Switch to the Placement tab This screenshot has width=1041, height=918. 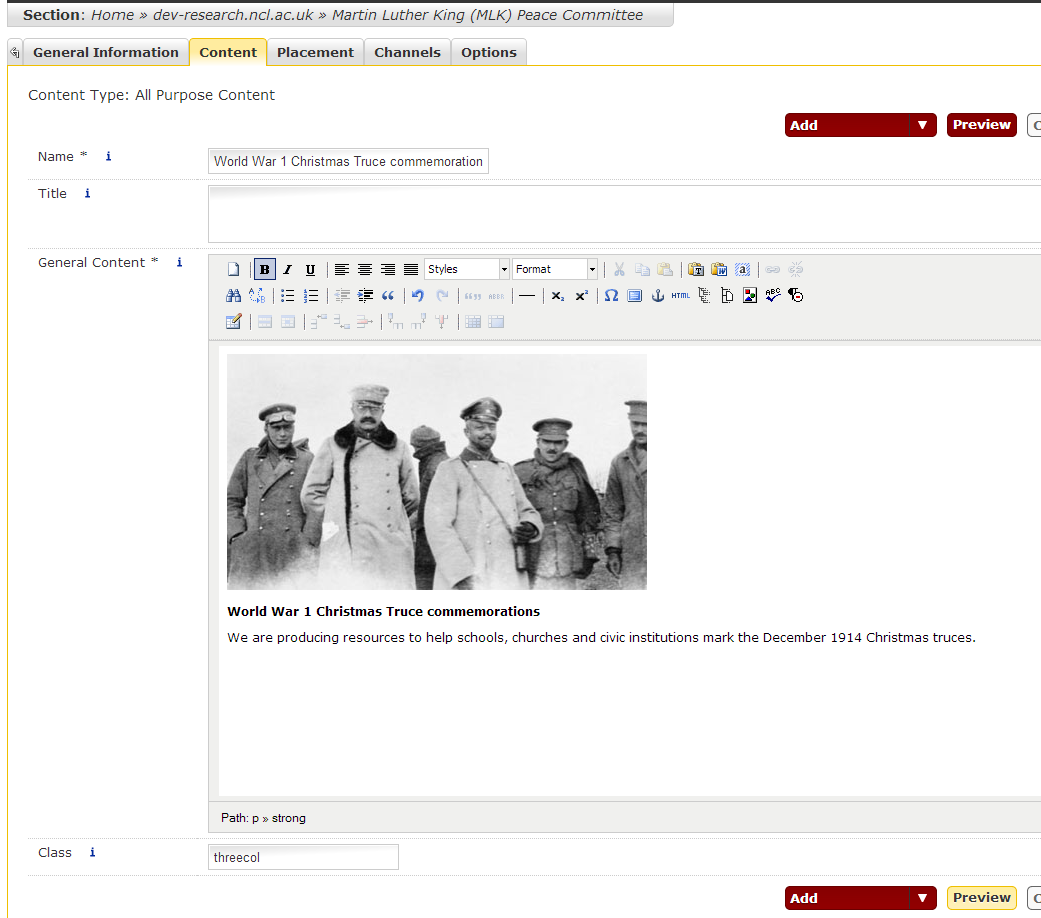[315, 53]
